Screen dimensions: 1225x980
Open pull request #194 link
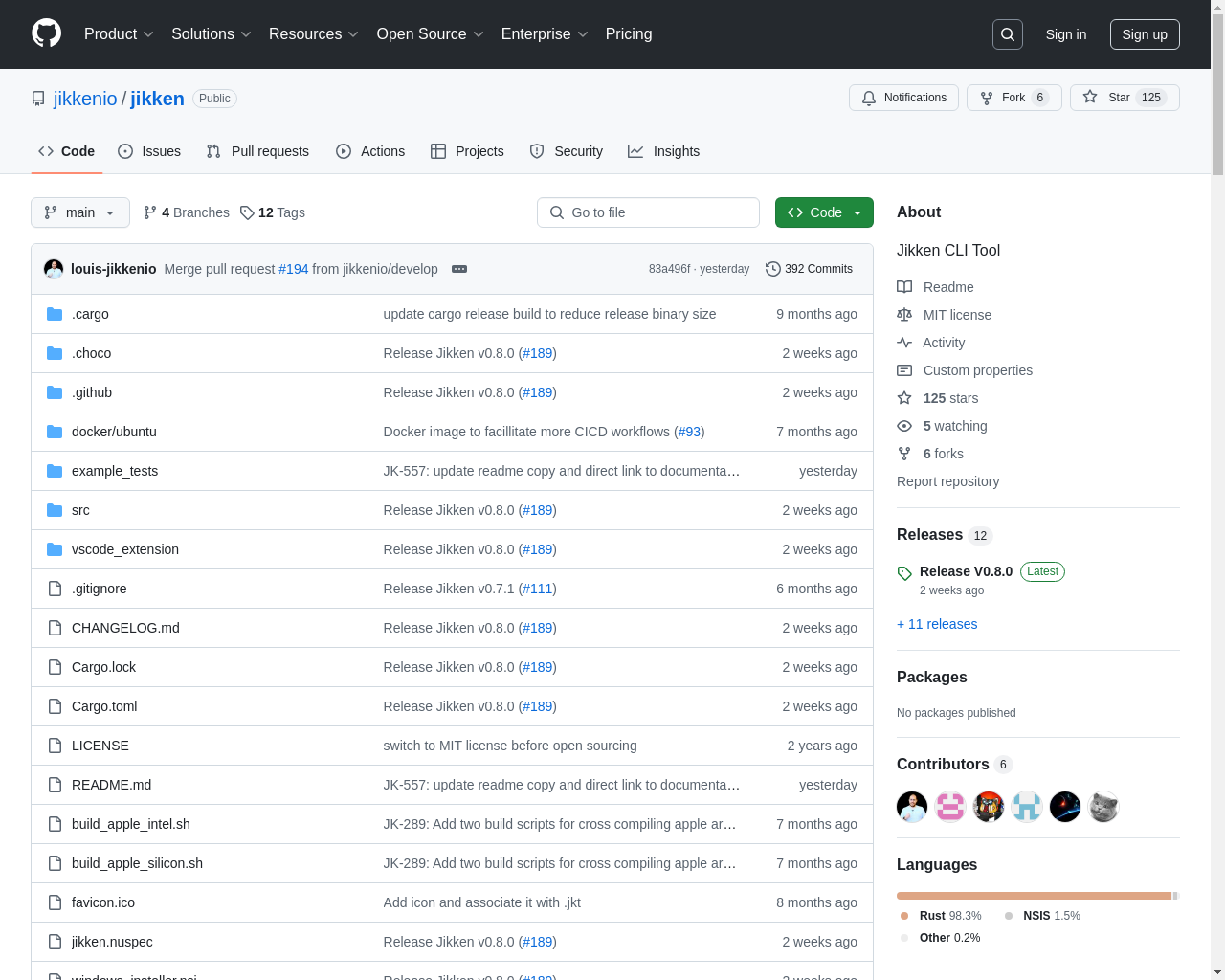[294, 269]
